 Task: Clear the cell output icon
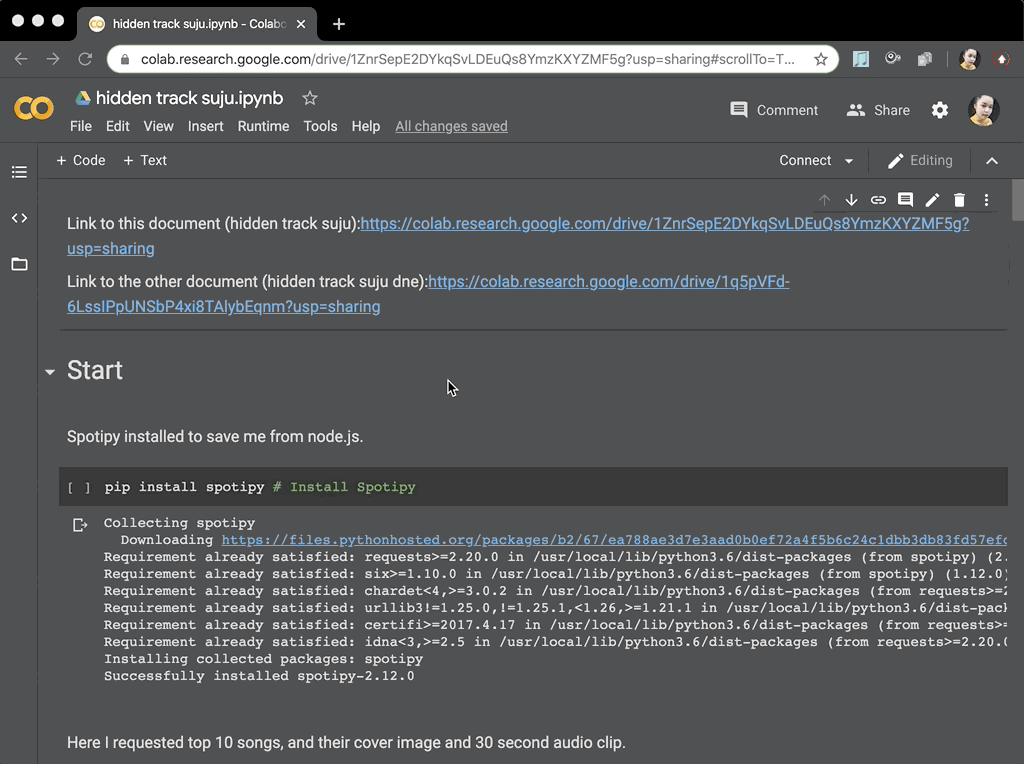(80, 525)
